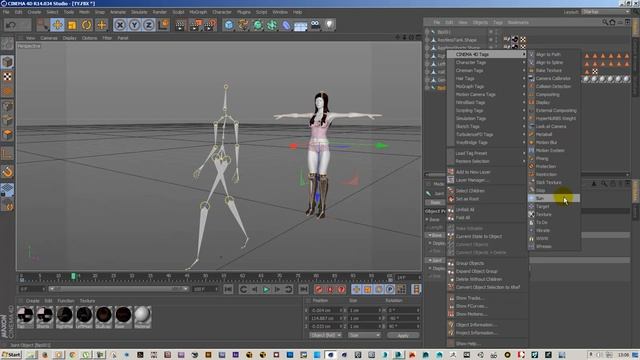
Task: Open the spline pen tool icon
Action: pos(243,25)
